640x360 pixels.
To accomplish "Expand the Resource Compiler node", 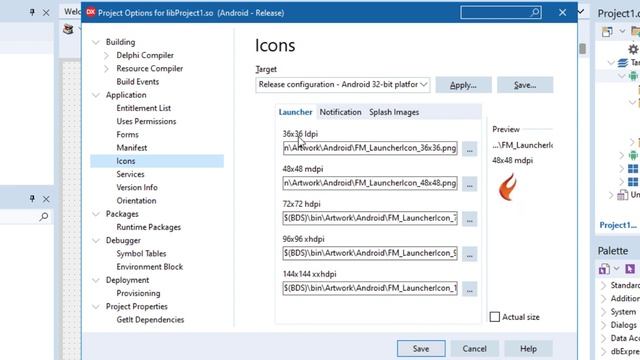I will pyautogui.click(x=107, y=69).
